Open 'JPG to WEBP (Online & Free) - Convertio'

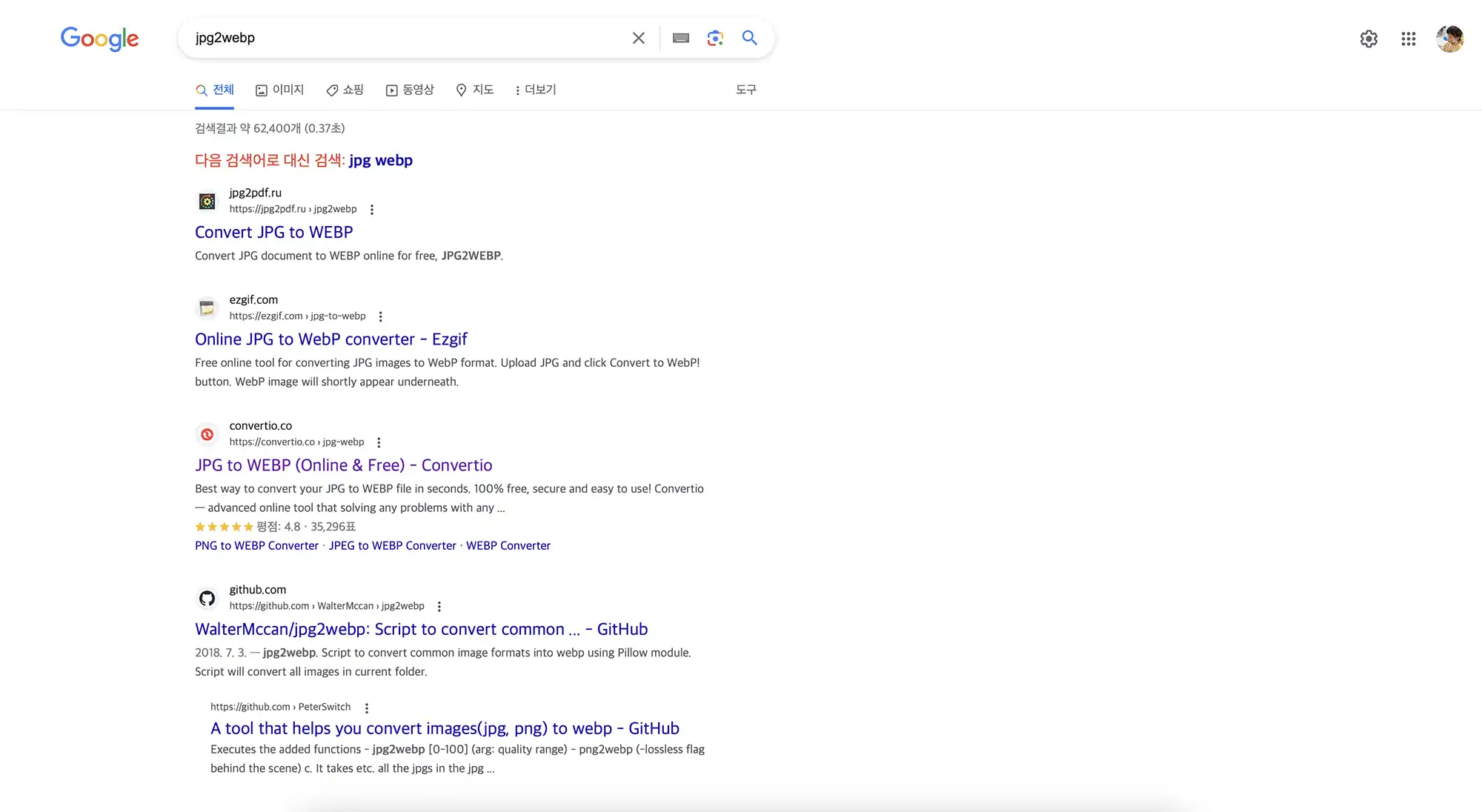(x=344, y=465)
